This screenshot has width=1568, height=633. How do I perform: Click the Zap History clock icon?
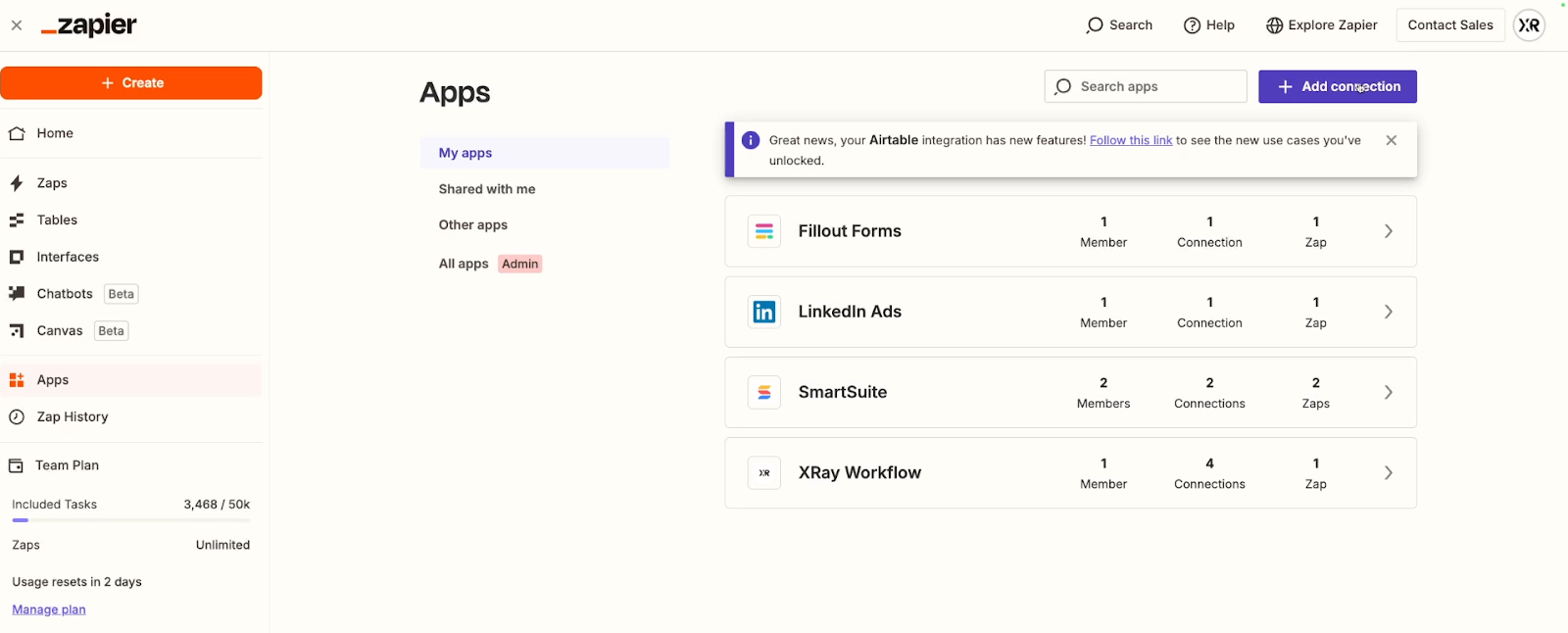coord(17,417)
